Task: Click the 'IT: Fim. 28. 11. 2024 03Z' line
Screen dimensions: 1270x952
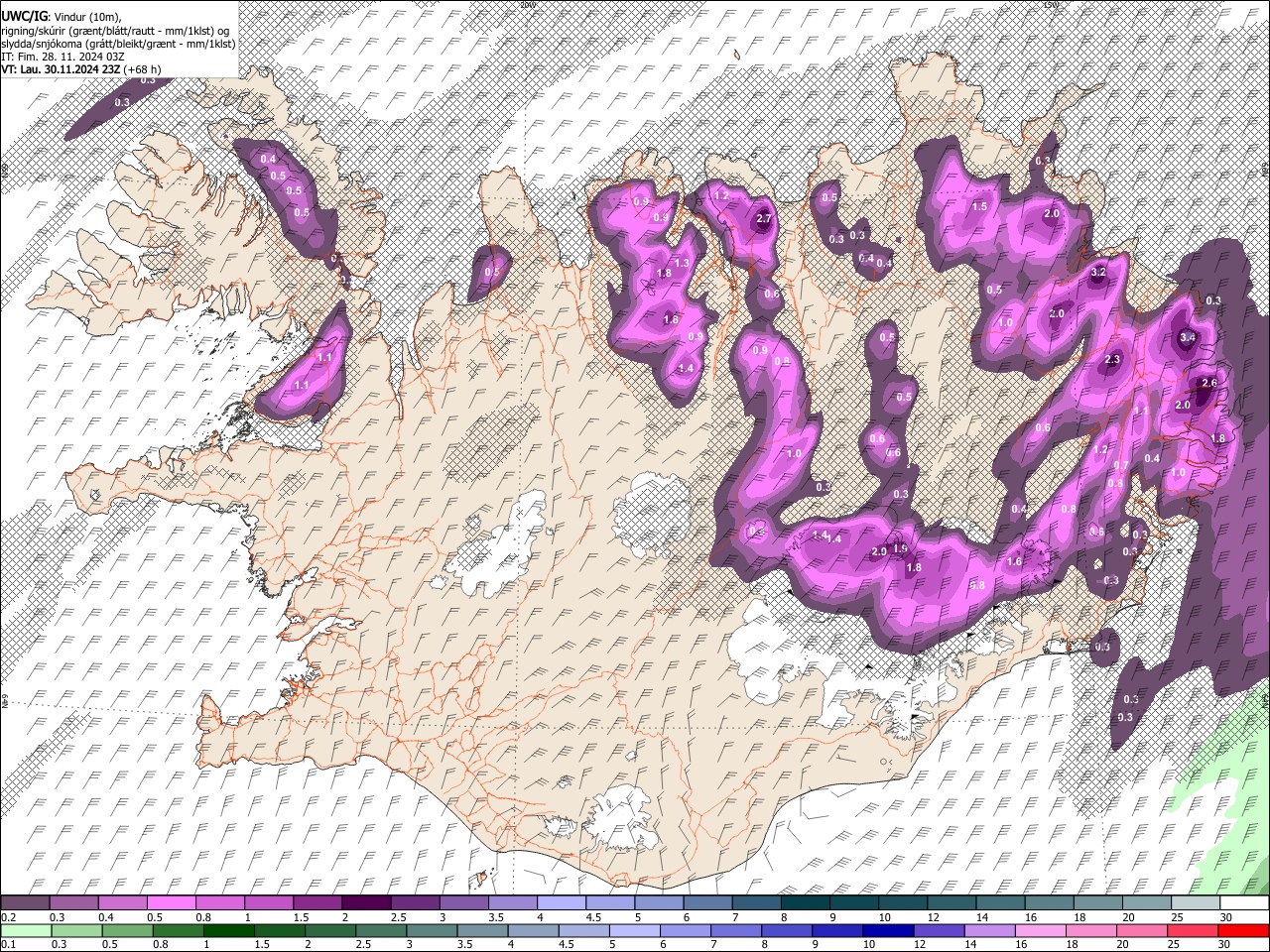Action: tap(63, 57)
